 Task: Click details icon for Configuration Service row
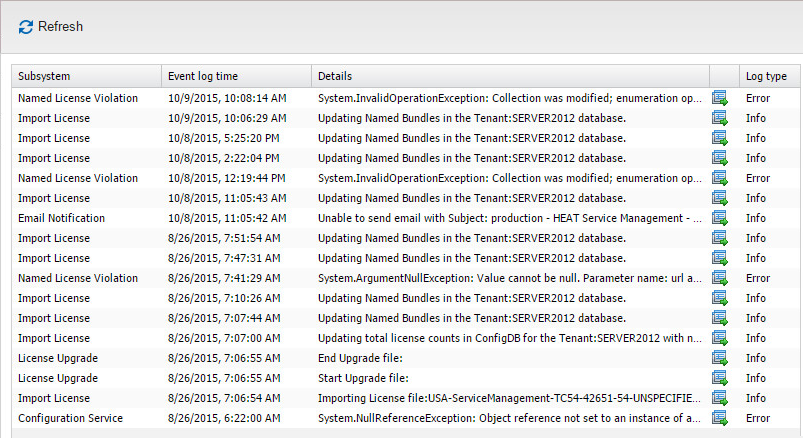pos(719,418)
